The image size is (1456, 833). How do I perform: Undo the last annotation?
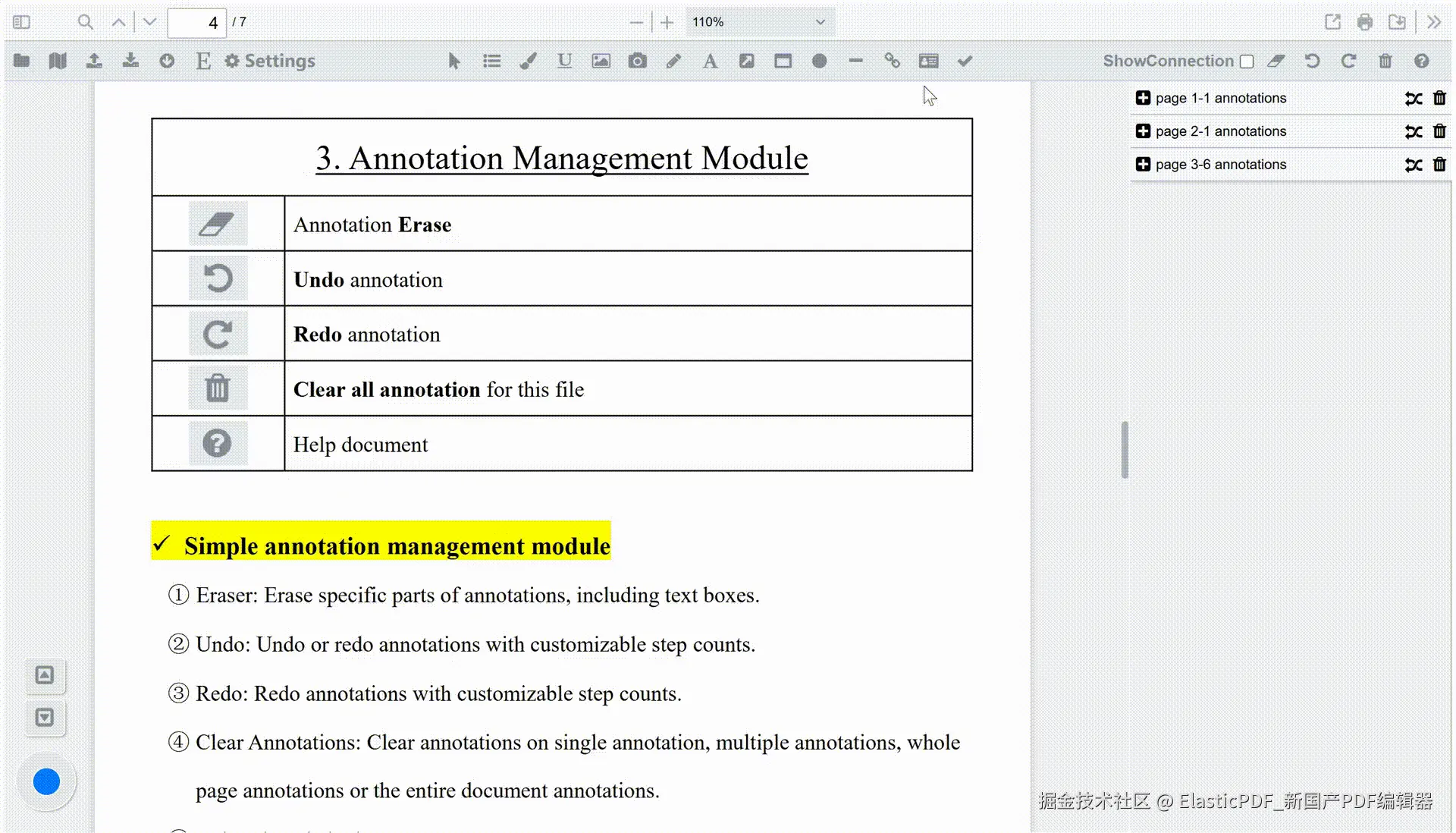(1313, 61)
